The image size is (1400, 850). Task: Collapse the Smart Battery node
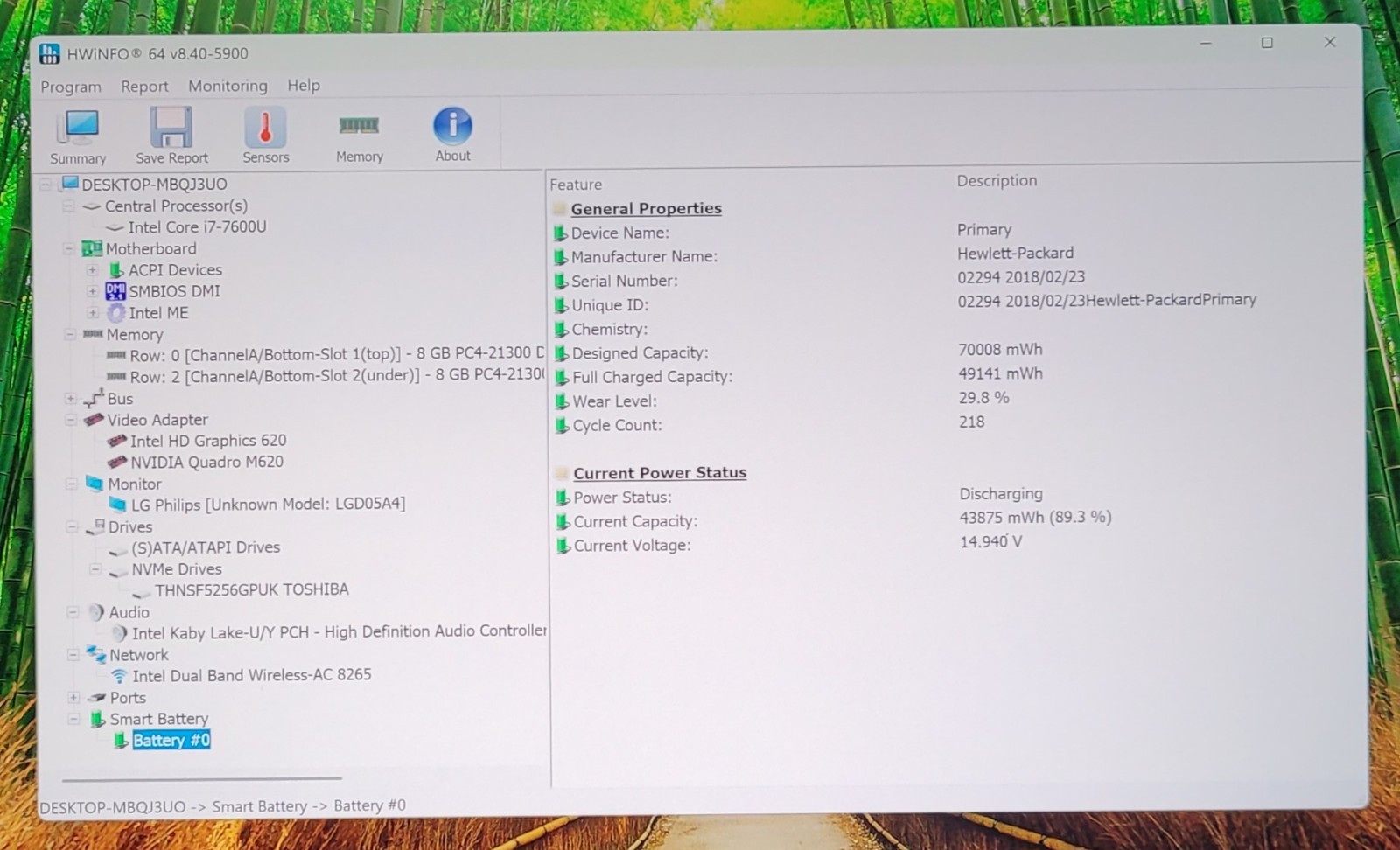point(74,719)
